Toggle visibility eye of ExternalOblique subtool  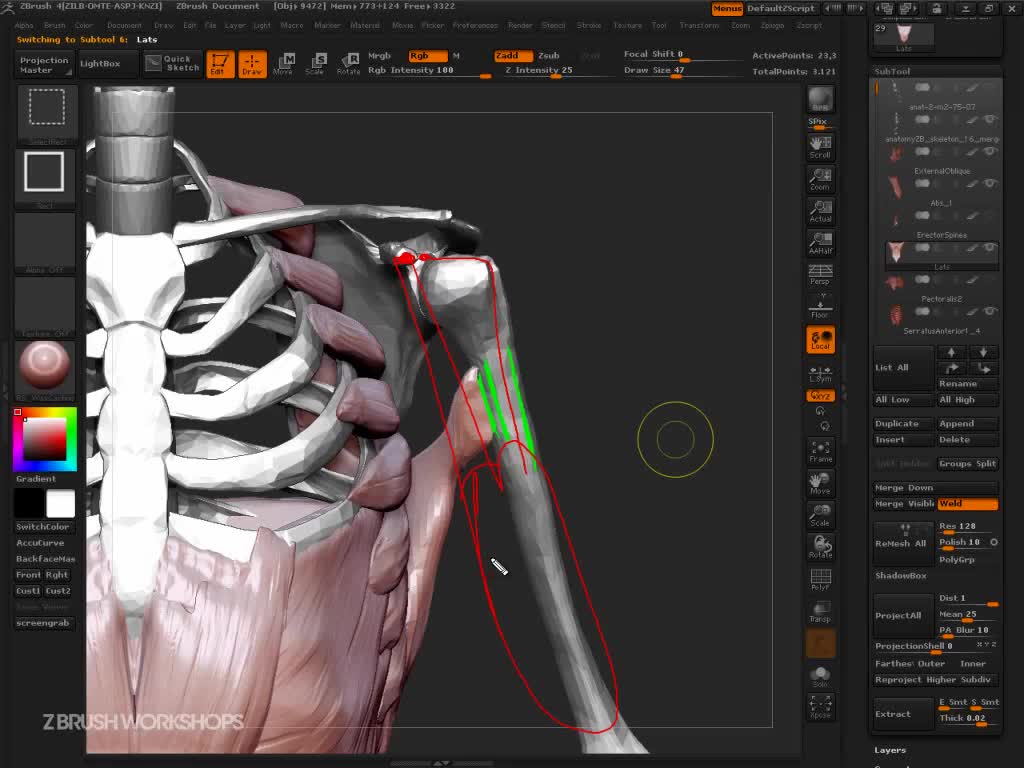pos(990,152)
